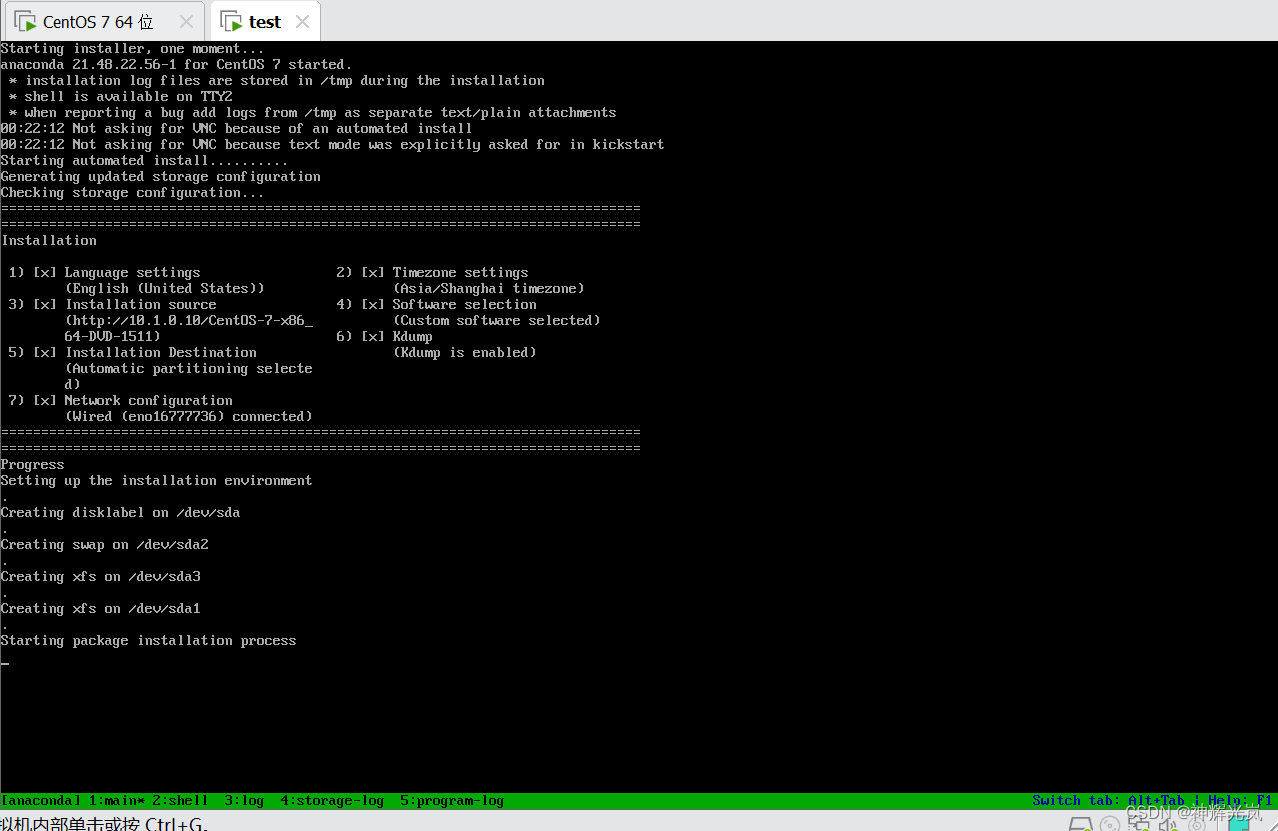Click the 'Help: F1' hint
1278x831 pixels.
coord(1240,801)
